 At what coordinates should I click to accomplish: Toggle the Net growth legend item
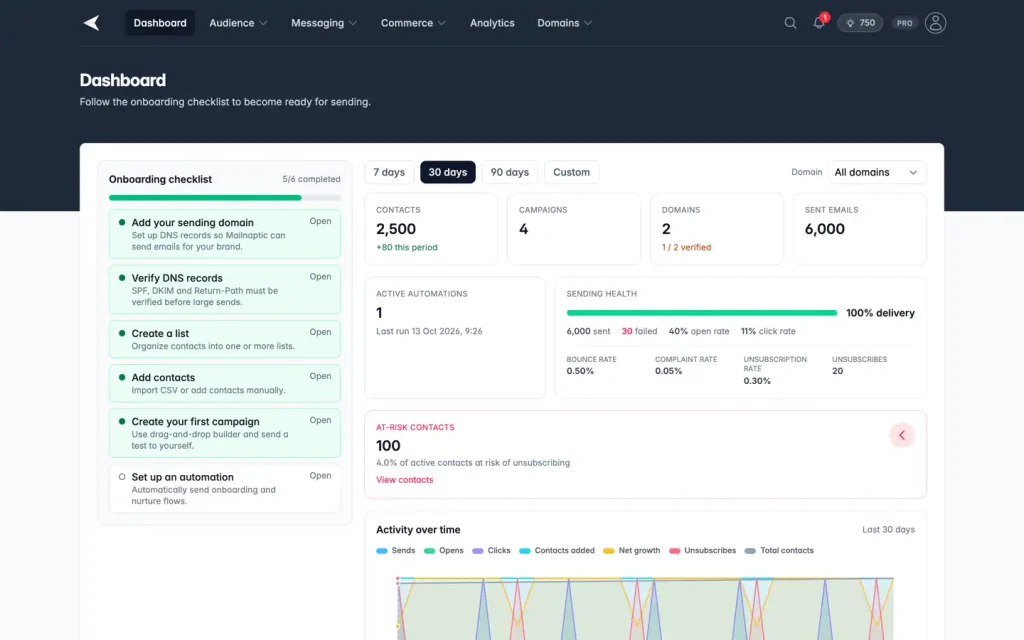(632, 551)
